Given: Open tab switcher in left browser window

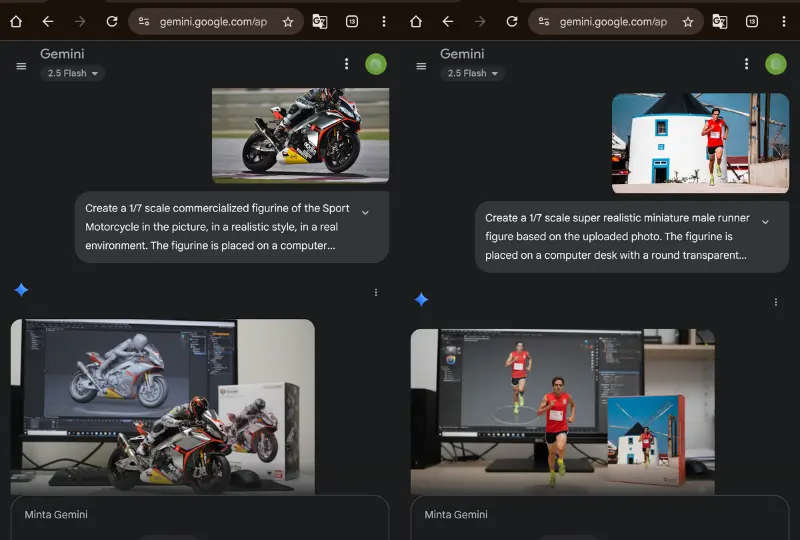Looking at the screenshot, I should [x=352, y=21].
